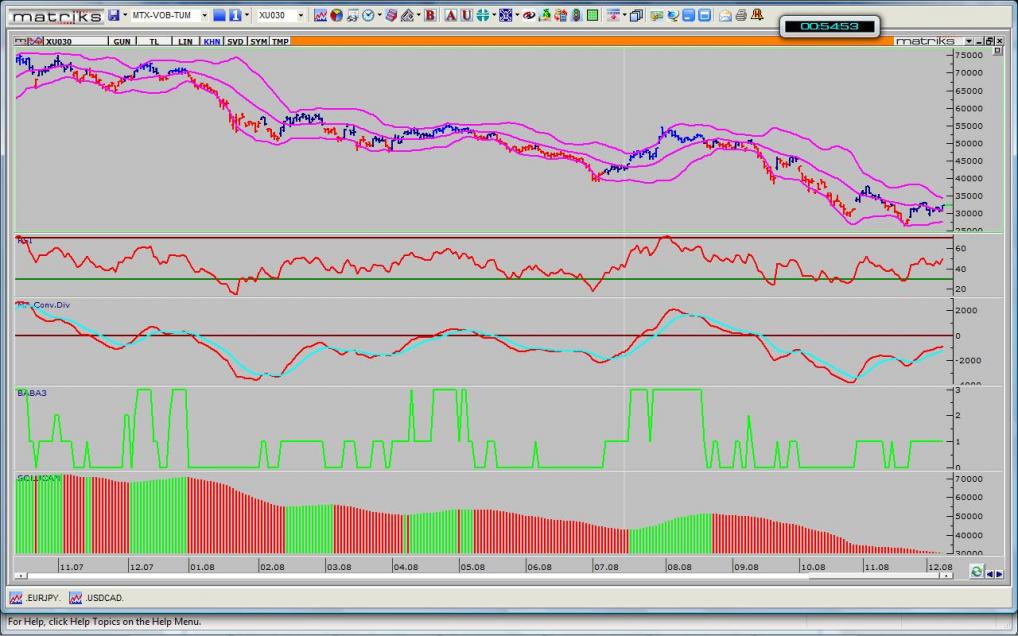Viewport: 1018px width, 636px height.
Task: Open the matriks dropdown at chart top-right
Action: tap(968, 41)
